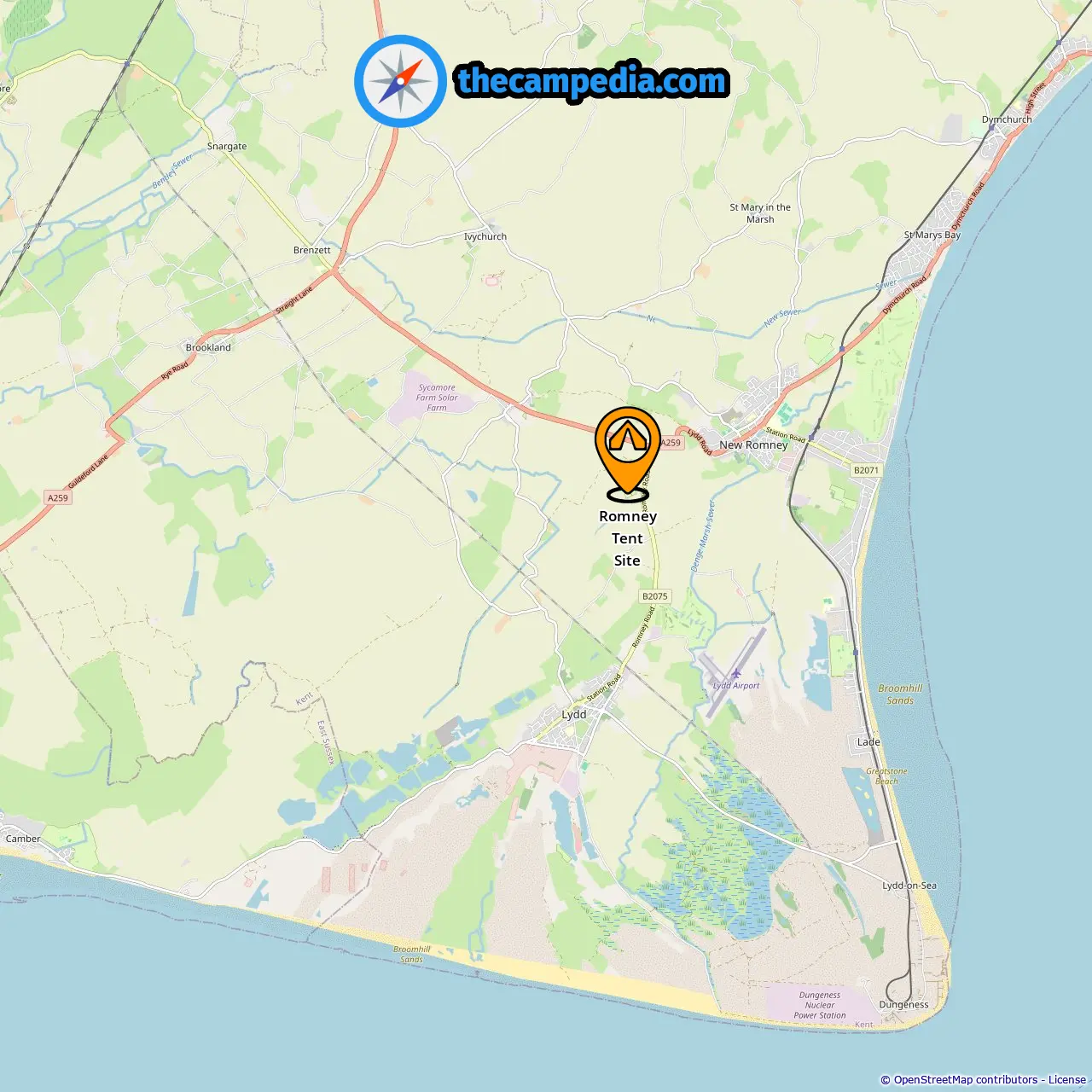Click the Sycamore Farm Solar Farm area

[x=437, y=398]
